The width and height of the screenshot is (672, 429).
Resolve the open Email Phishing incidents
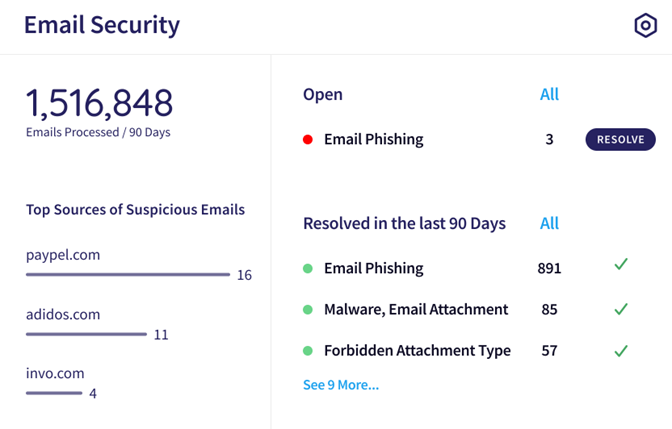point(621,139)
